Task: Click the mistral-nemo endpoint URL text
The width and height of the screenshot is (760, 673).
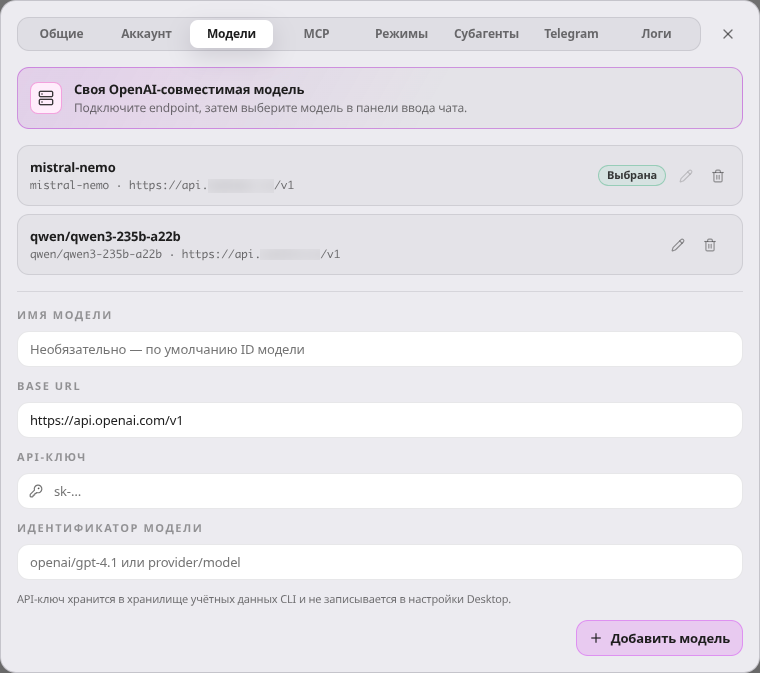Action: coord(211,185)
